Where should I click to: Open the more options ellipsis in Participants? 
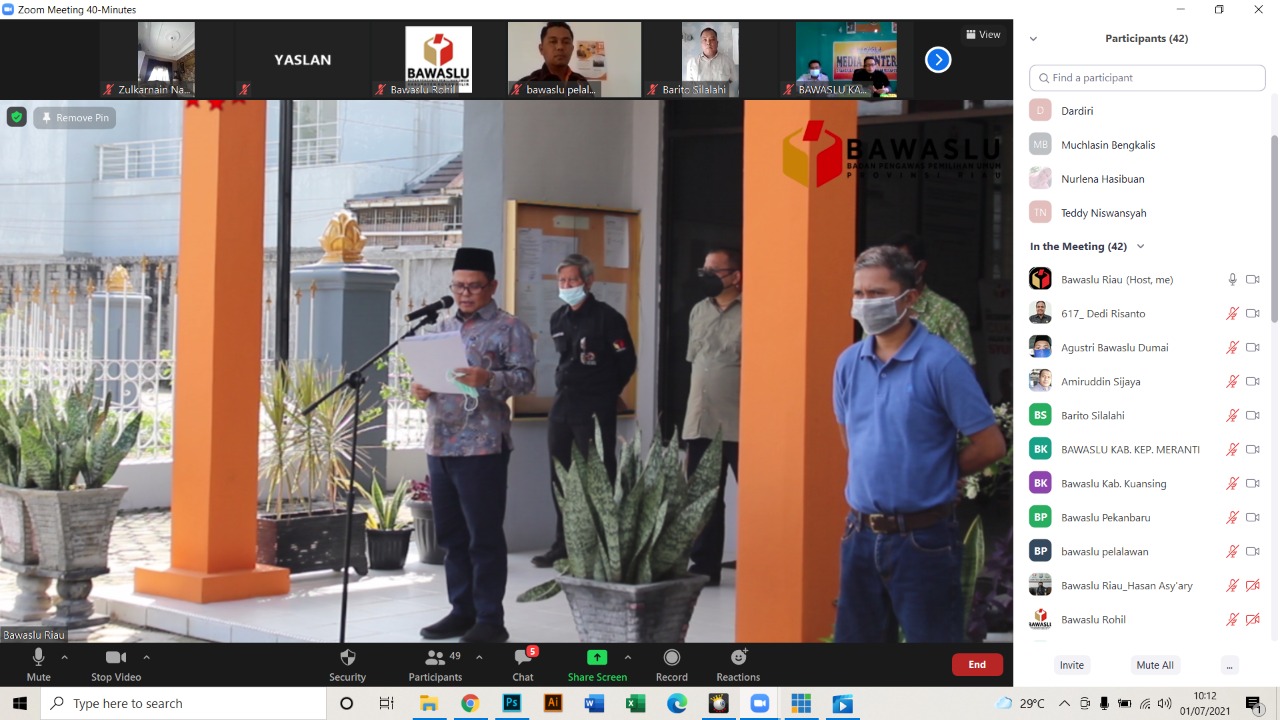pyautogui.click(x=1229, y=665)
